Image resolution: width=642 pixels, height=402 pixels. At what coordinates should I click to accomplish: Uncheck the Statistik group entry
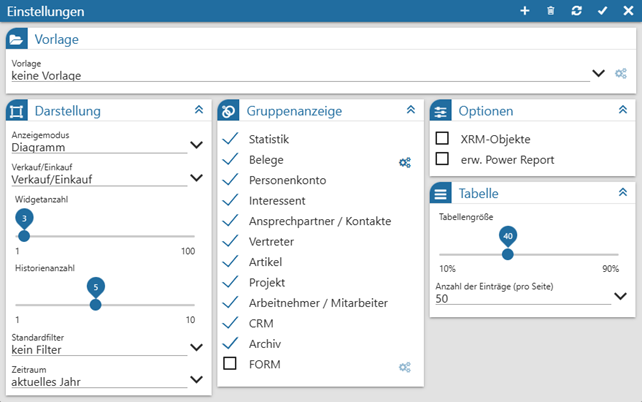230,139
